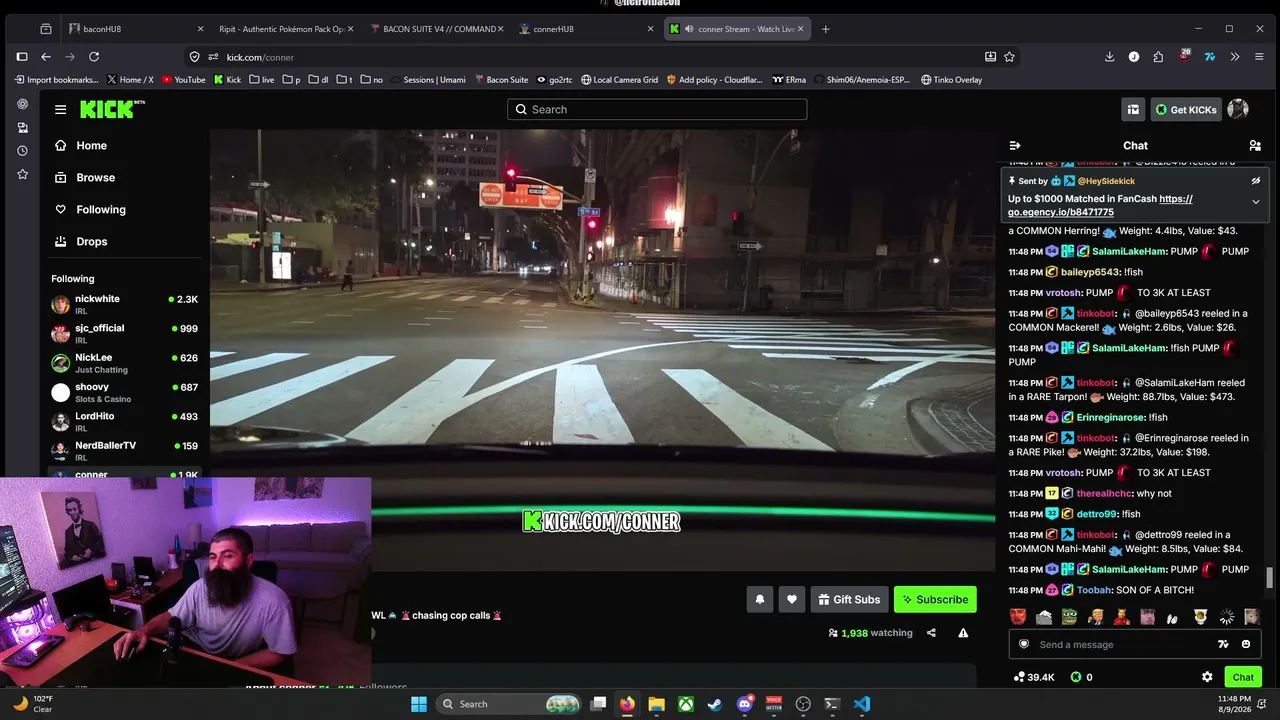Go to the Kick logo homepage
1280x720 pixels.
112,109
